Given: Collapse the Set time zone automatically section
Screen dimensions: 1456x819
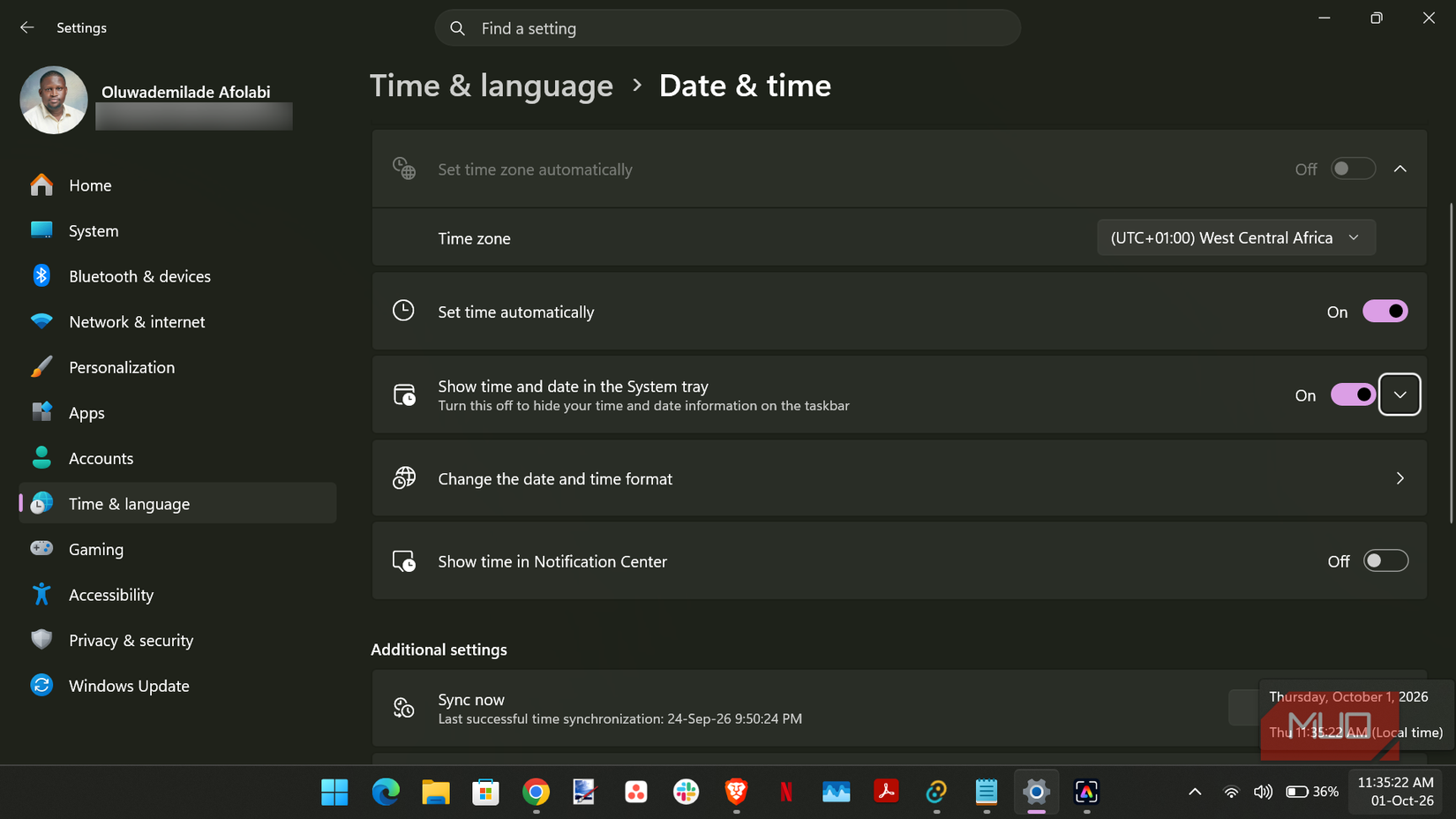Looking at the screenshot, I should click(x=1400, y=169).
